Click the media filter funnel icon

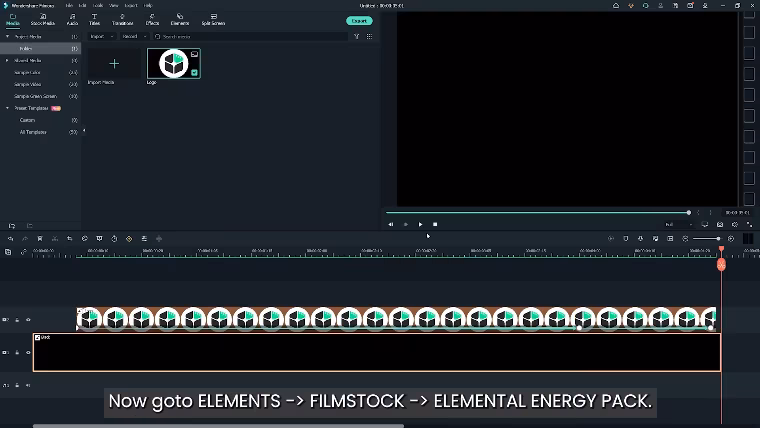click(357, 36)
